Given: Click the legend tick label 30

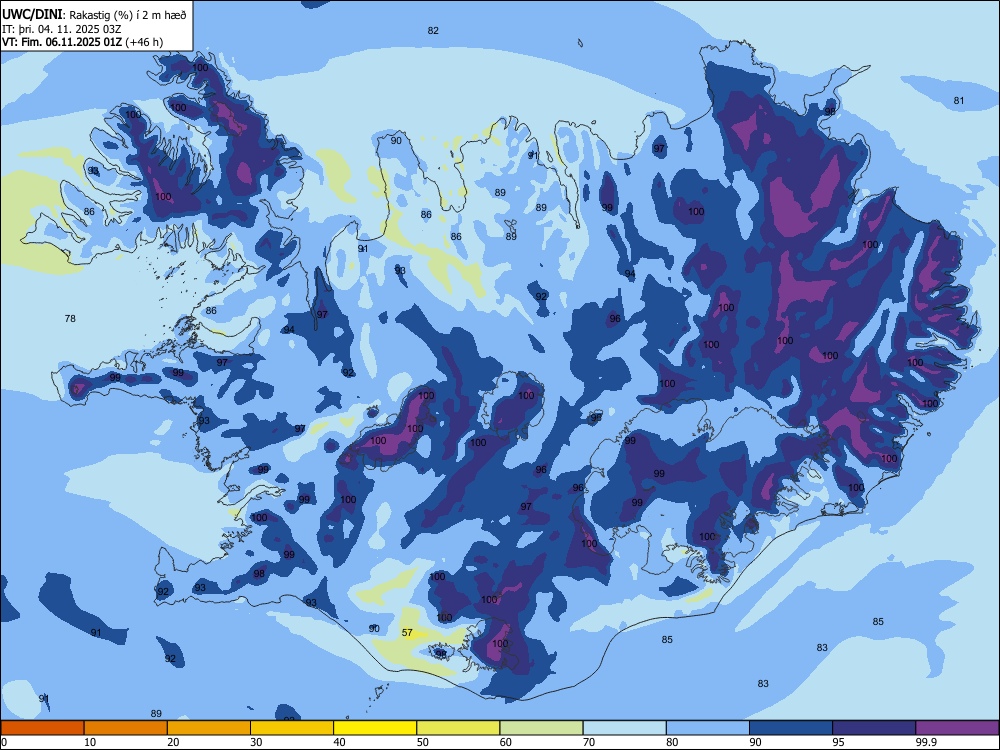Looking at the screenshot, I should point(256,742).
